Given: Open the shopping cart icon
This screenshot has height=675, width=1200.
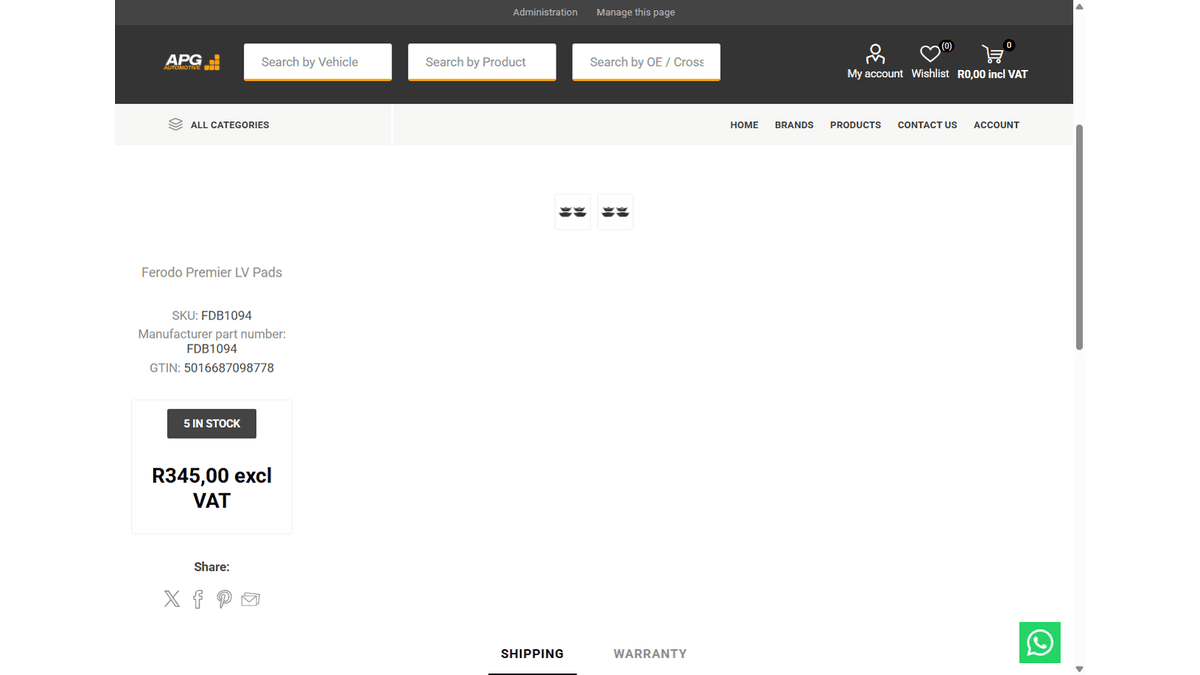Looking at the screenshot, I should click(992, 54).
